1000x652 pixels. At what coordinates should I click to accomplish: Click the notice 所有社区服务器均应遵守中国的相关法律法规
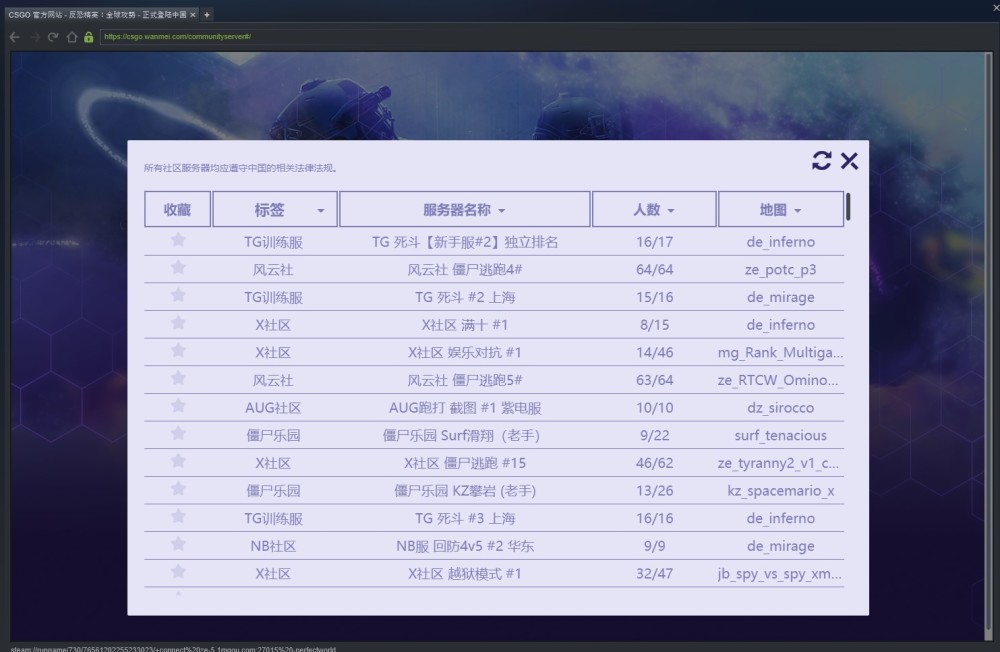[240, 168]
